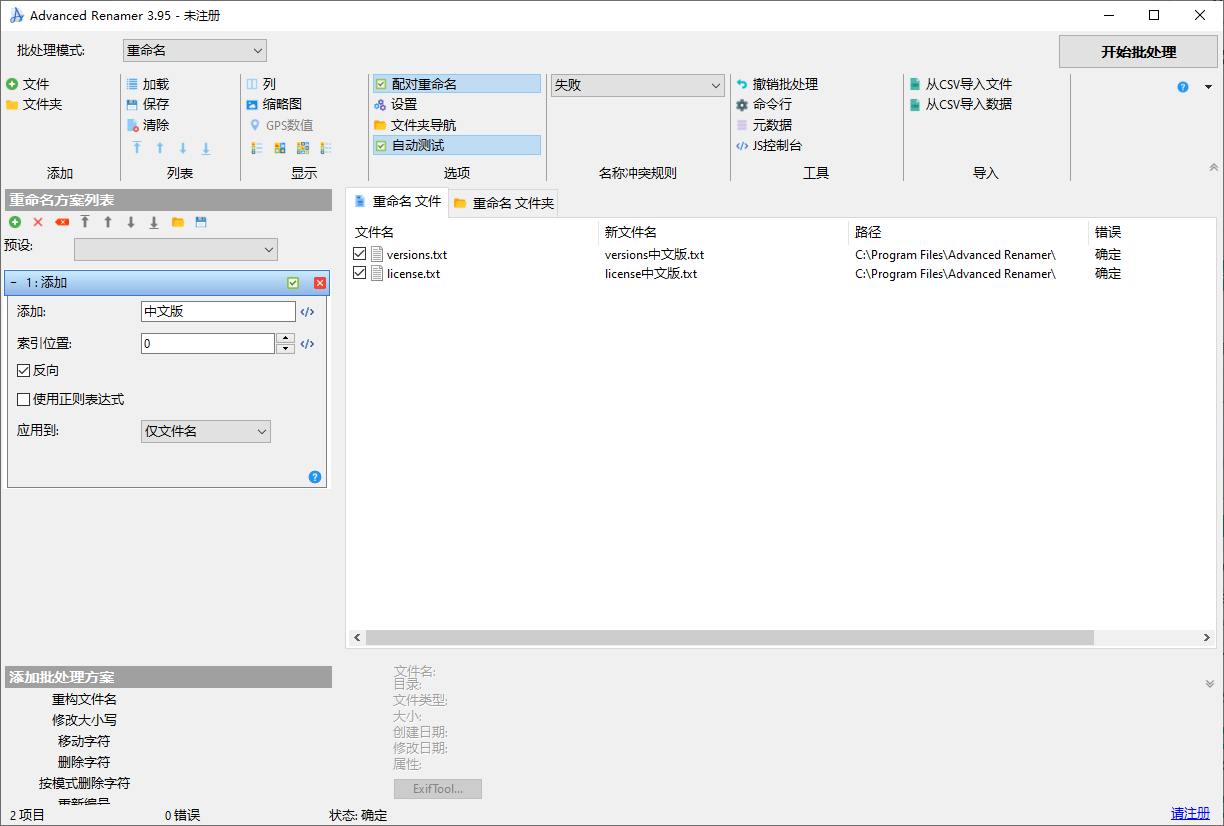Add a folder via 文件夹
The height and width of the screenshot is (826, 1224).
click(x=34, y=104)
